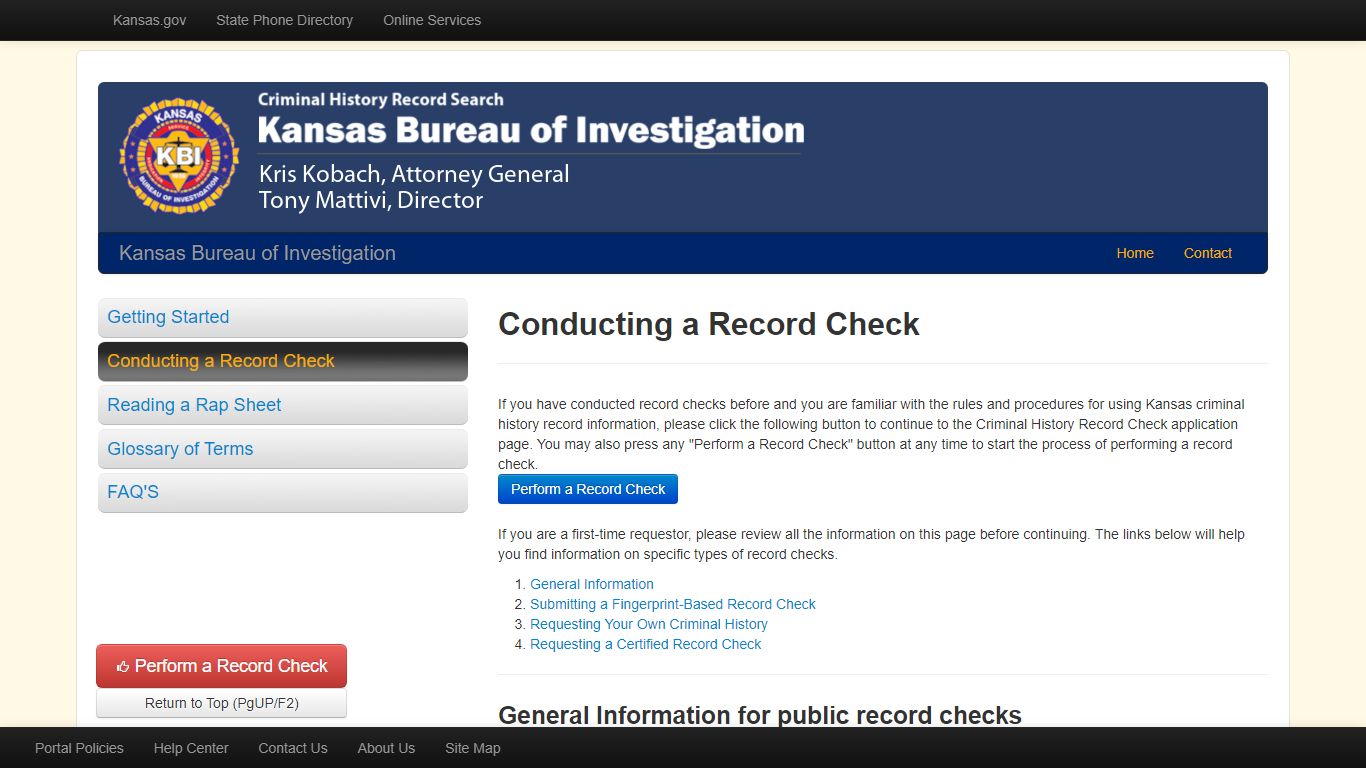Click Tony Mattivi, Director text
The height and width of the screenshot is (768, 1366).
[x=371, y=200]
